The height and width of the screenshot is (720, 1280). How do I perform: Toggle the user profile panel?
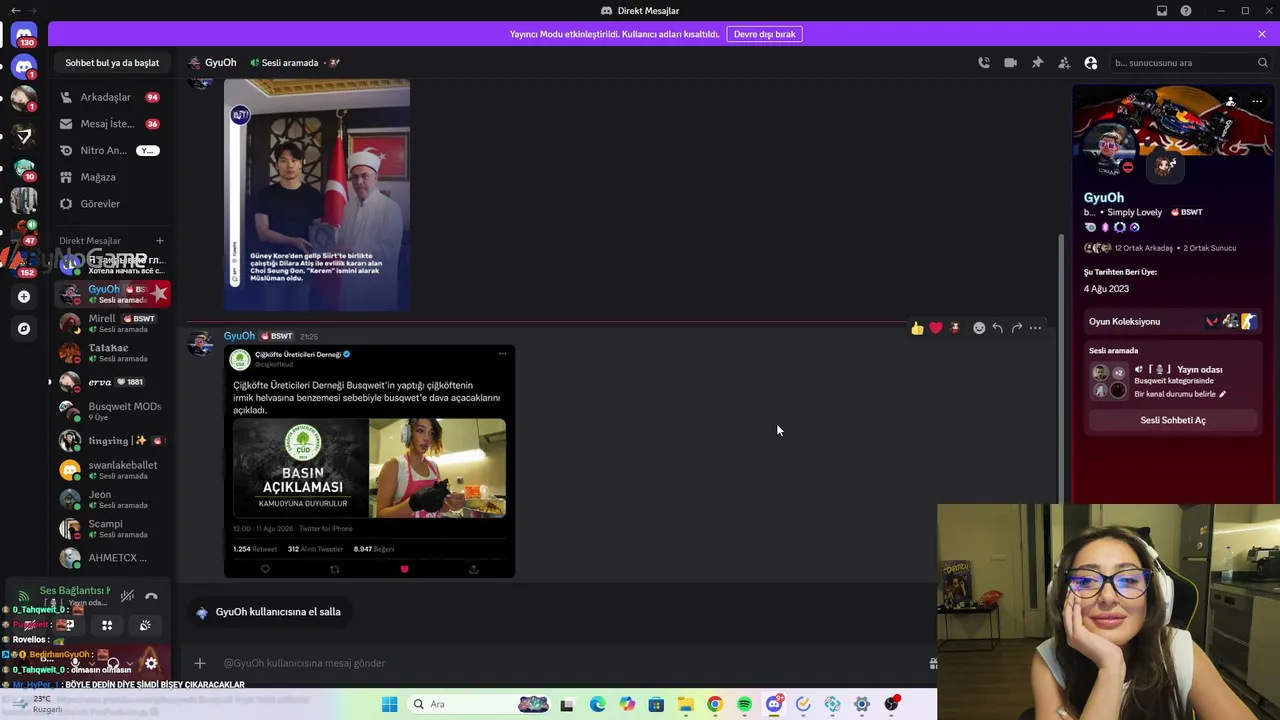click(1091, 63)
